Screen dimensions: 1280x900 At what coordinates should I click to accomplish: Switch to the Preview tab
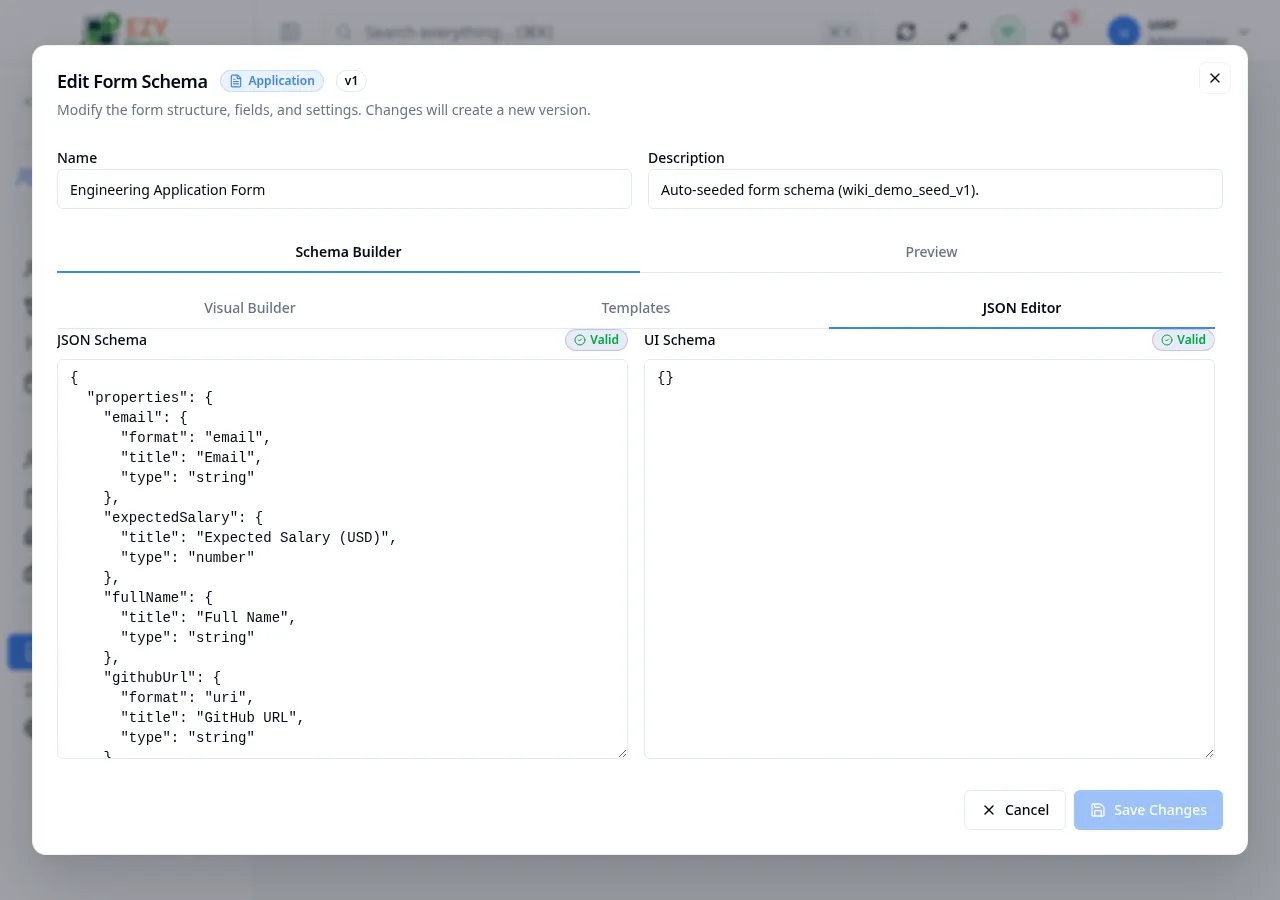point(931,252)
